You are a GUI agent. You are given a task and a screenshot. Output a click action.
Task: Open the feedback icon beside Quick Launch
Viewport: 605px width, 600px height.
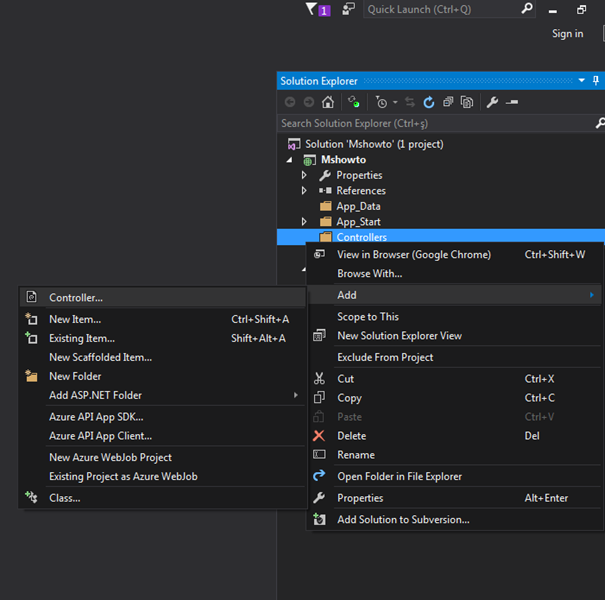[x=348, y=9]
